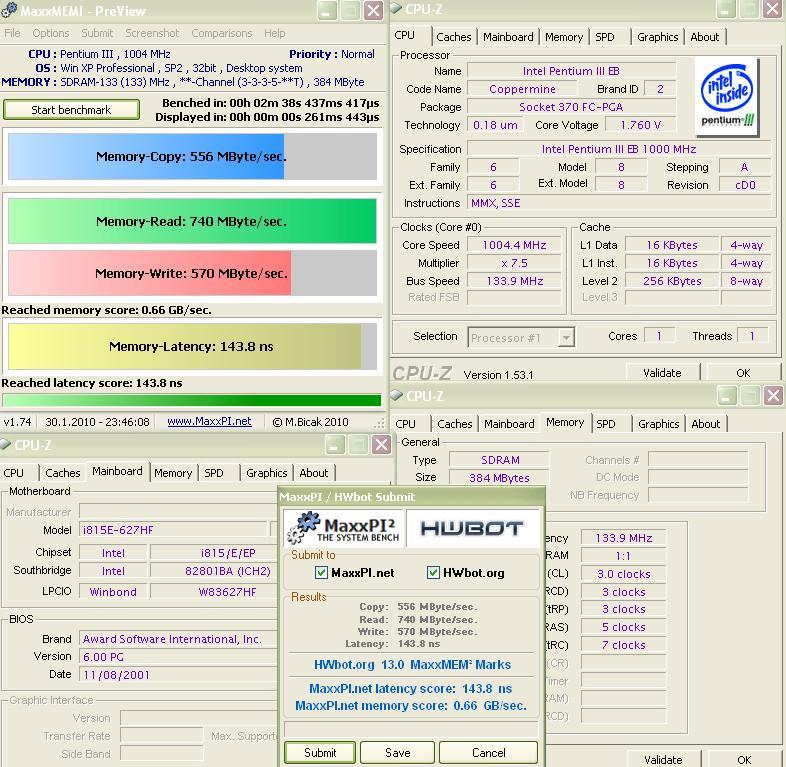
Task: Click the Start benchmark button
Action: pyautogui.click(x=71, y=110)
